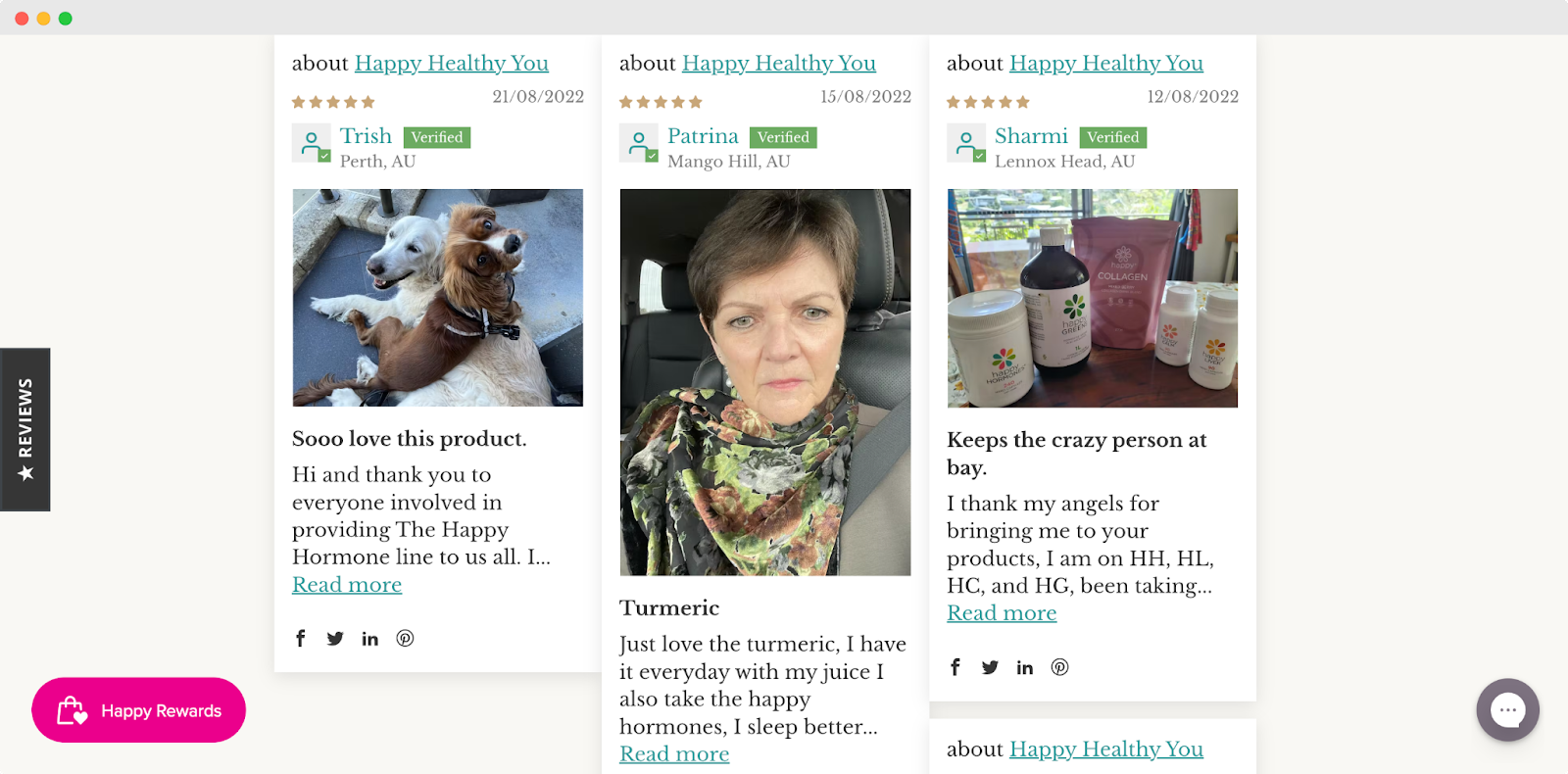Share Sharmi's review on Facebook
Viewport: 1568px width, 774px height.
955,667
